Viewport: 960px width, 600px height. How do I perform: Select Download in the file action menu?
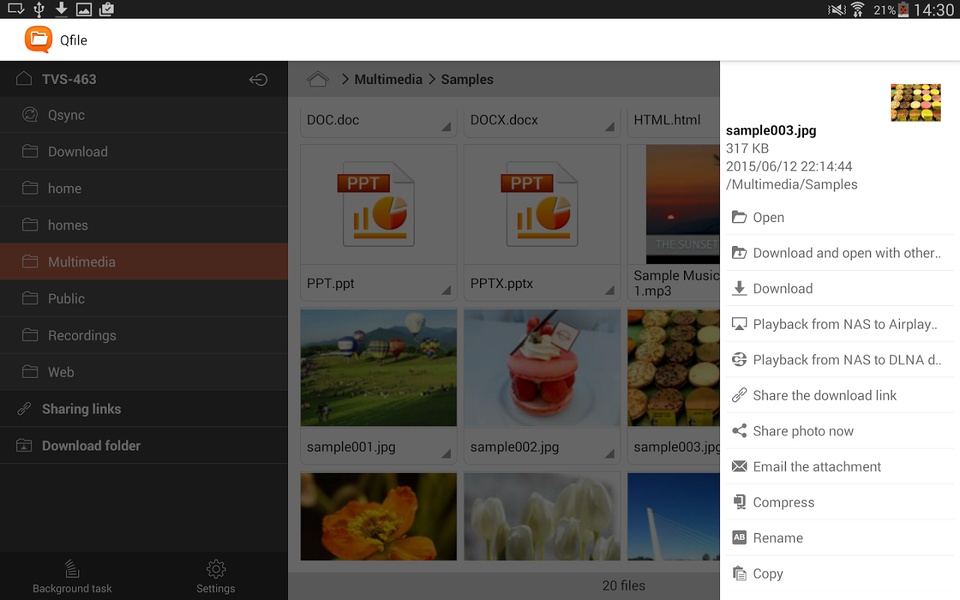[x=839, y=288]
